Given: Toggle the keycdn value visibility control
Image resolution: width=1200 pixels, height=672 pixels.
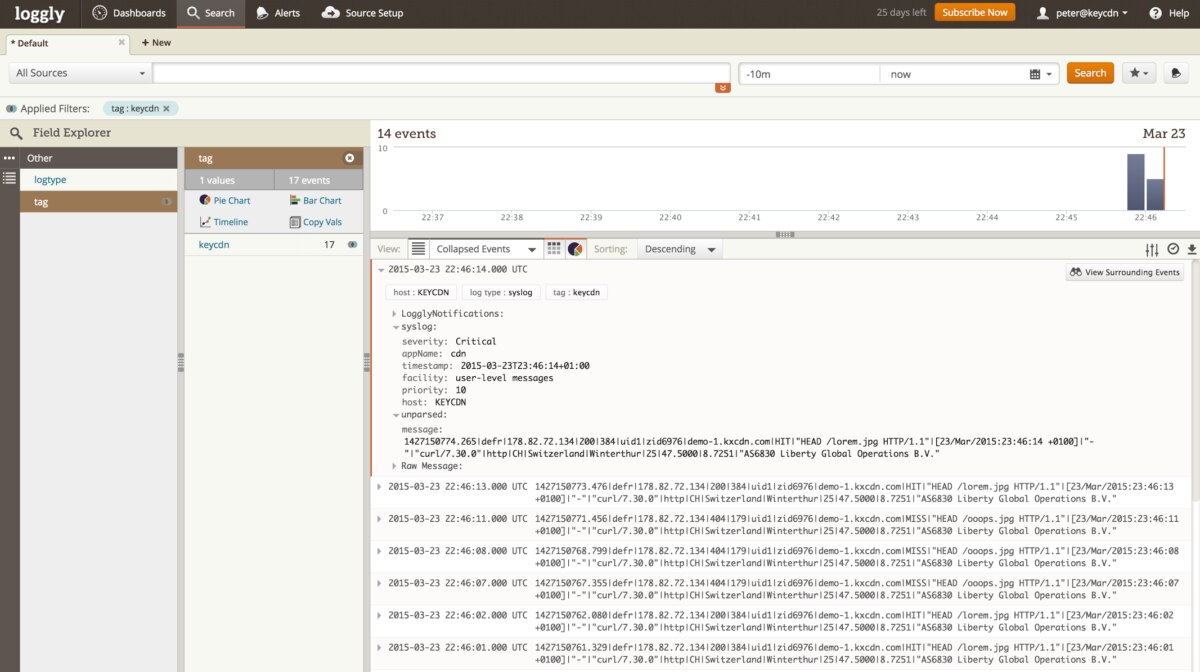Looking at the screenshot, I should click(x=353, y=244).
